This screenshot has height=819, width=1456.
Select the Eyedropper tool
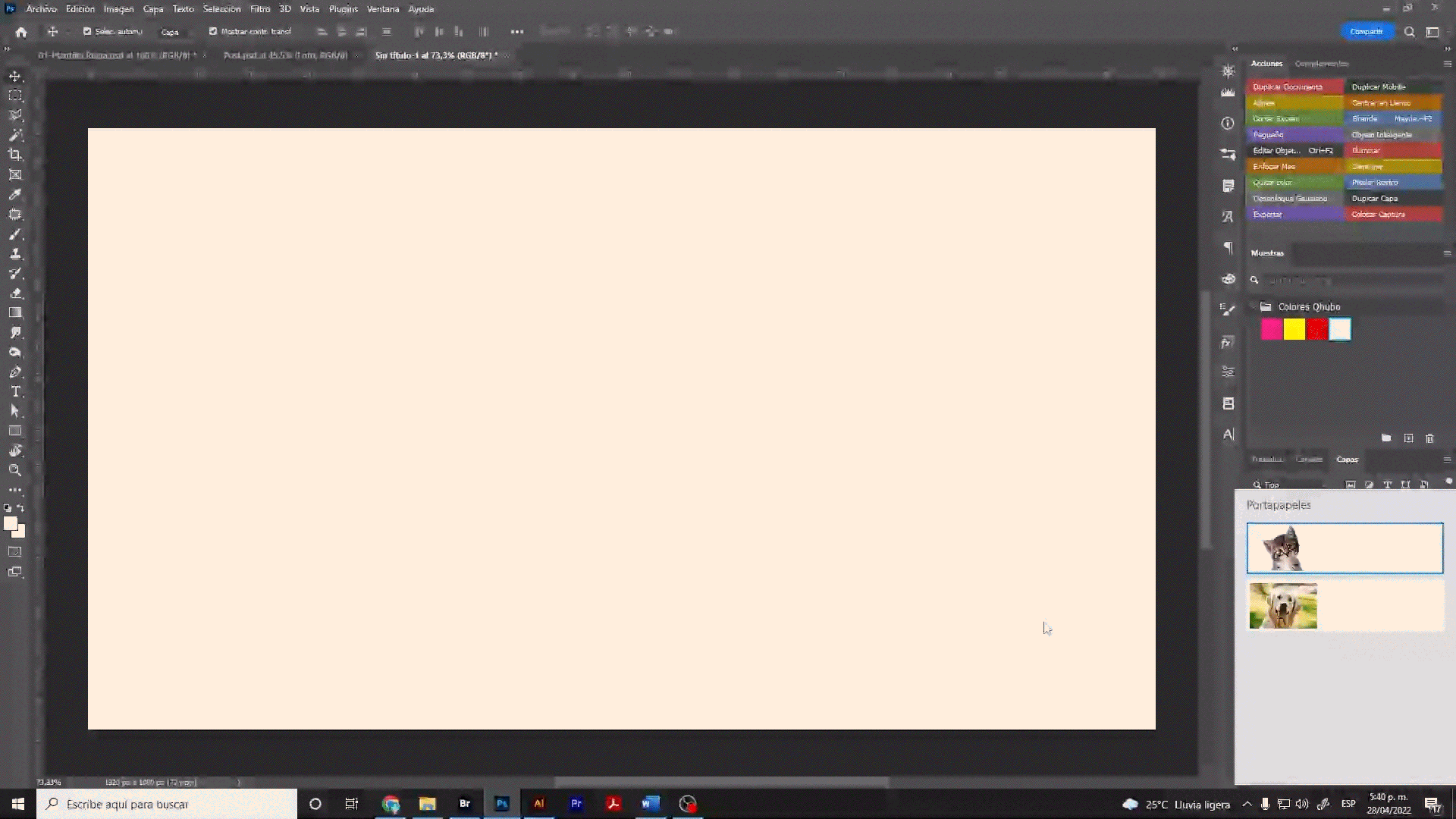click(x=15, y=195)
